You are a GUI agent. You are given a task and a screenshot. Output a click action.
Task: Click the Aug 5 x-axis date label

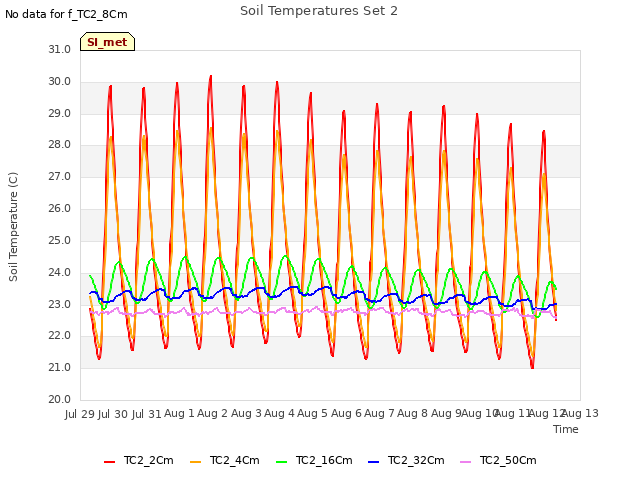click(312, 414)
